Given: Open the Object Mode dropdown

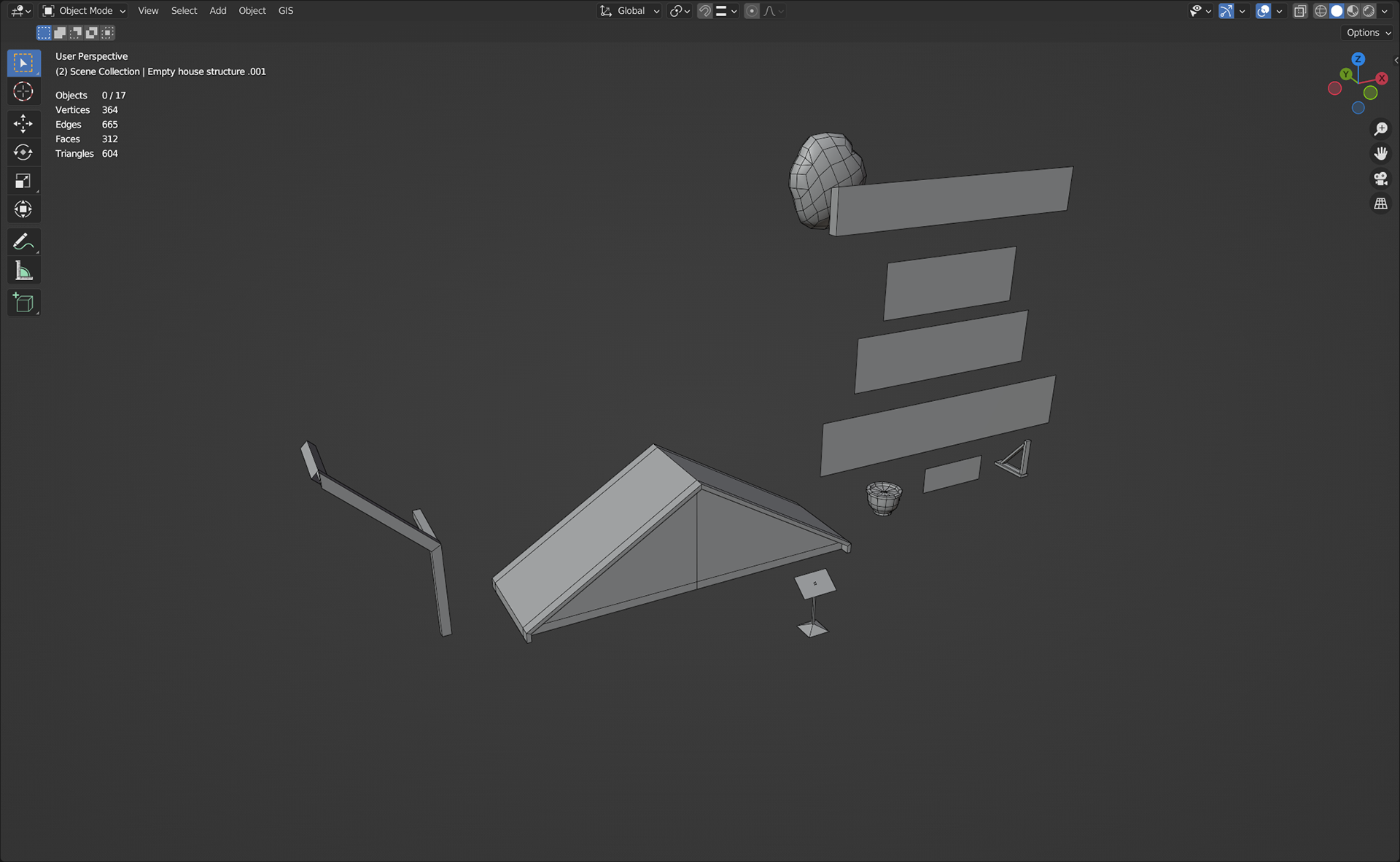Looking at the screenshot, I should (x=85, y=11).
